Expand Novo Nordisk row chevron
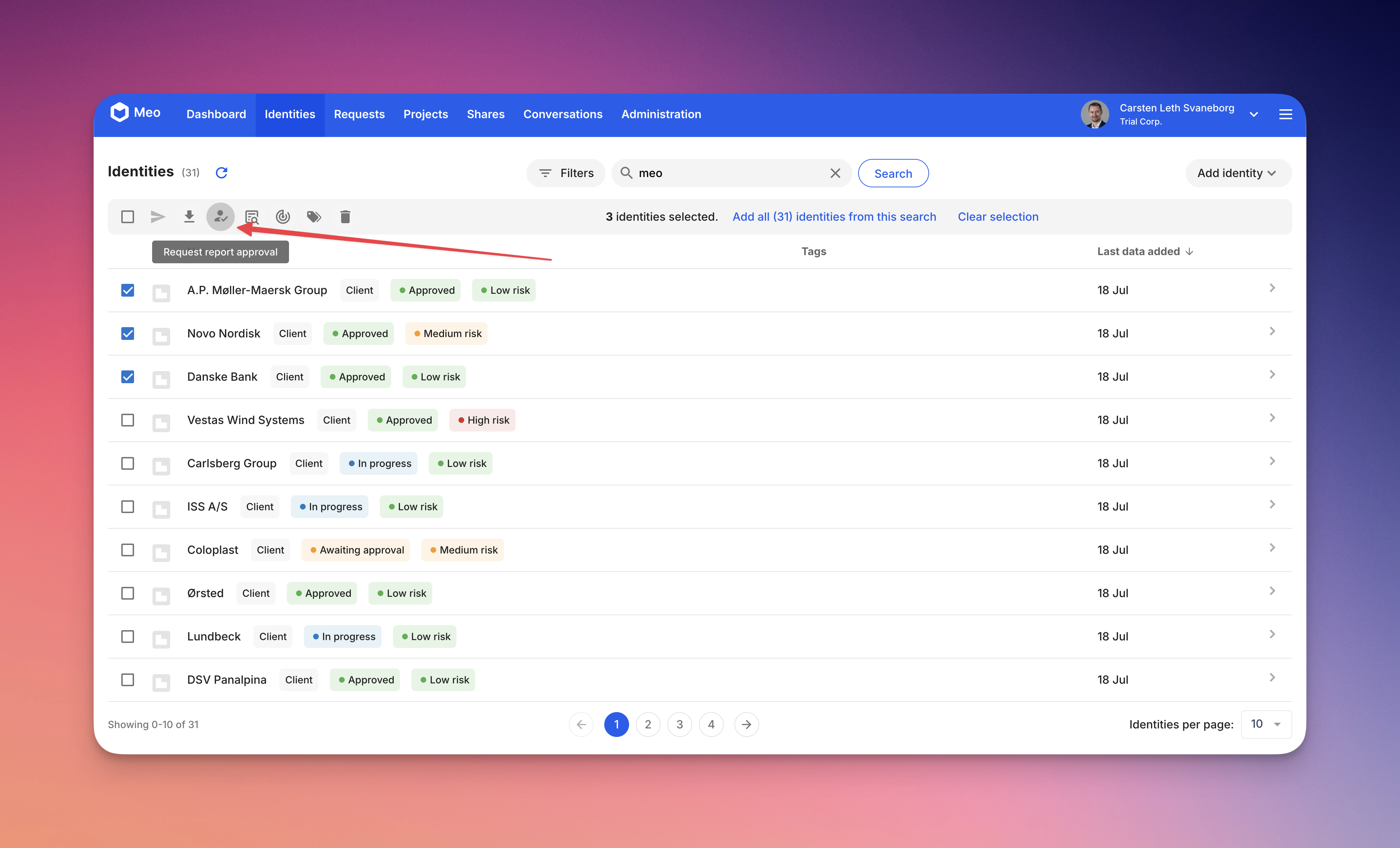Screen dimensions: 1400x848 click(x=1272, y=331)
